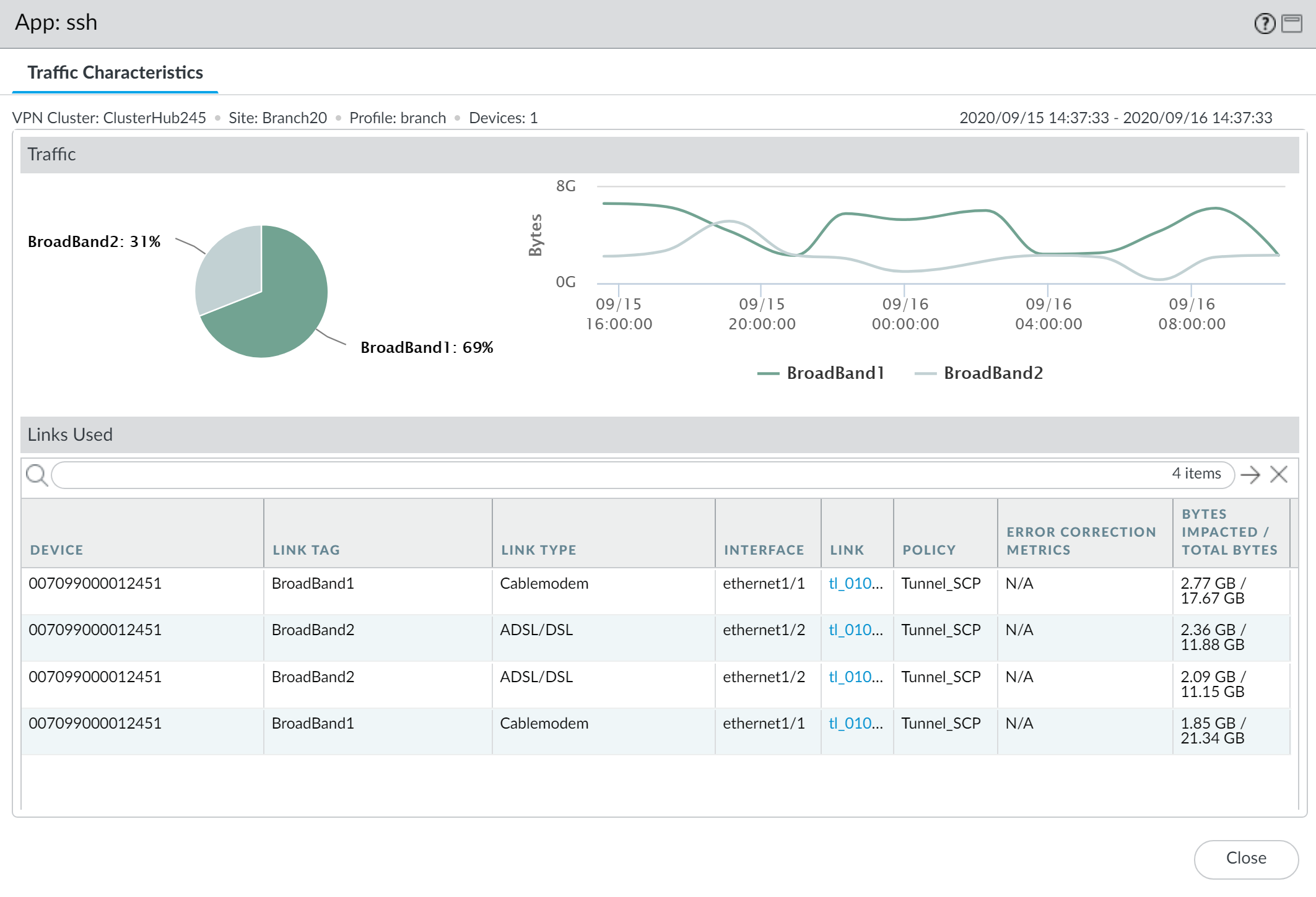This screenshot has height=897, width=1316.
Task: Clear search with the X icon
Action: click(x=1278, y=475)
